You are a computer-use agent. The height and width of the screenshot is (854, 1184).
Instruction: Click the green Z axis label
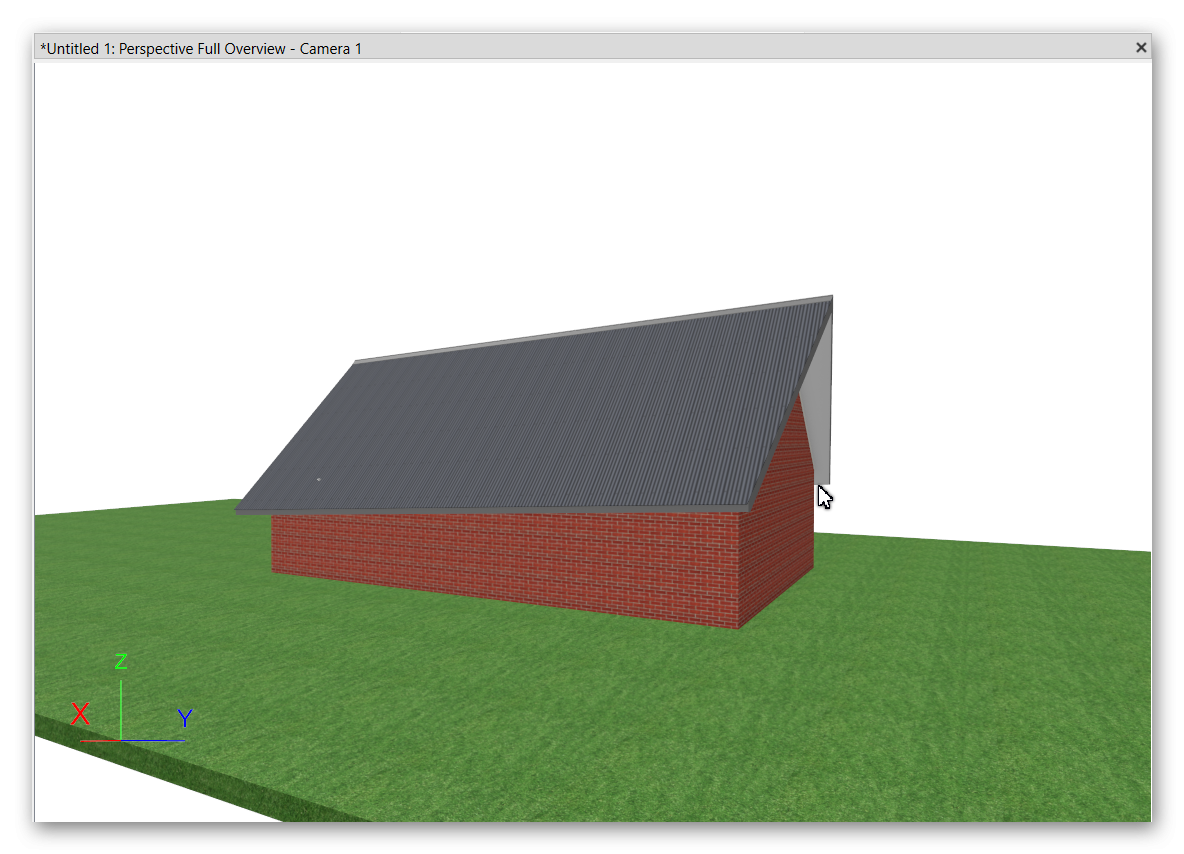click(x=121, y=662)
